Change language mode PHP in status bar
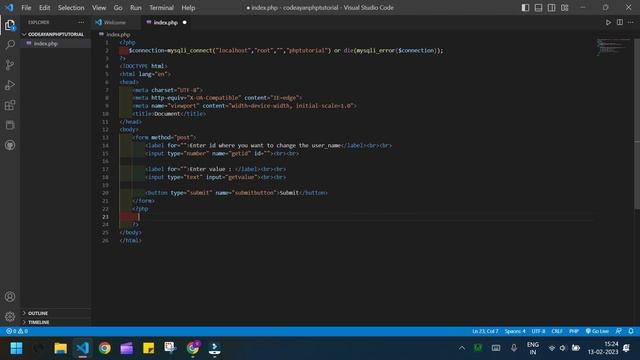Viewport: 640px width, 360px height. (574, 331)
